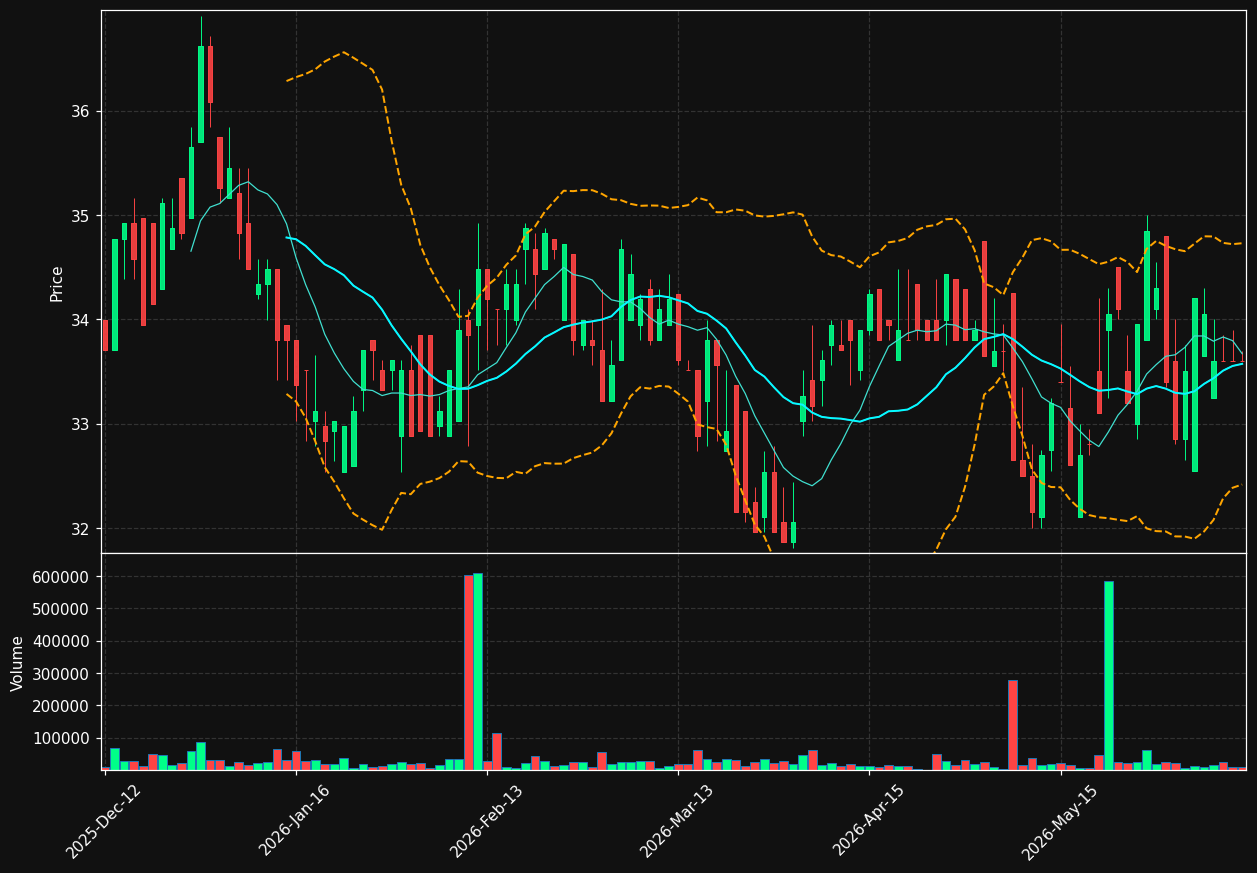Click the Price y-axis title
Screen dimensions: 1257x873
pyautogui.click(x=57, y=283)
